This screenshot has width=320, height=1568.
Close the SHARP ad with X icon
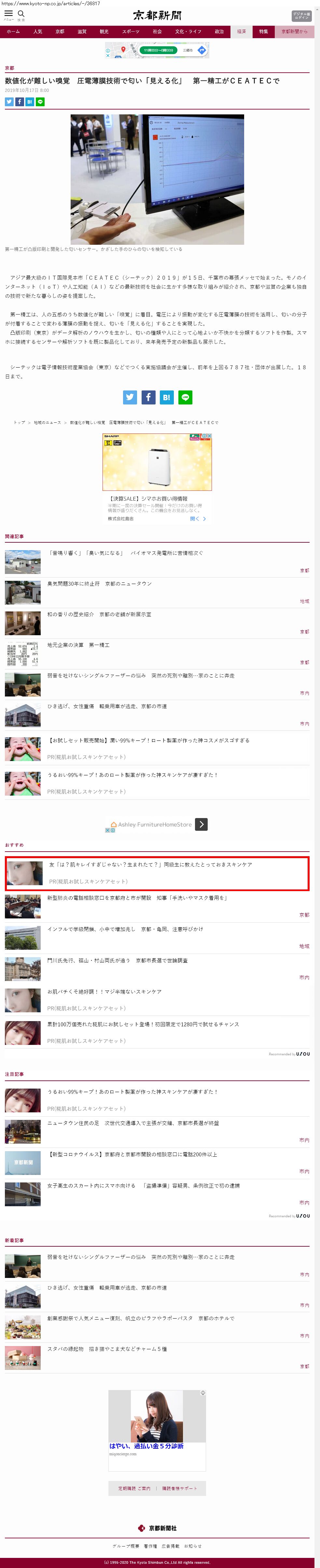point(209,436)
